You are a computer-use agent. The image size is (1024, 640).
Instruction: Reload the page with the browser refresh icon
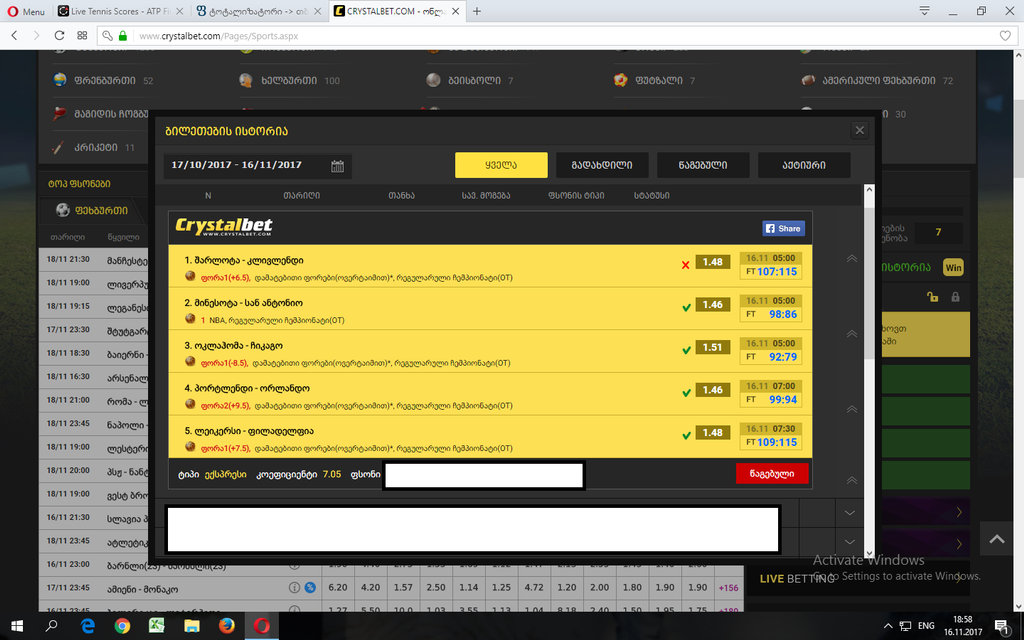coord(59,35)
